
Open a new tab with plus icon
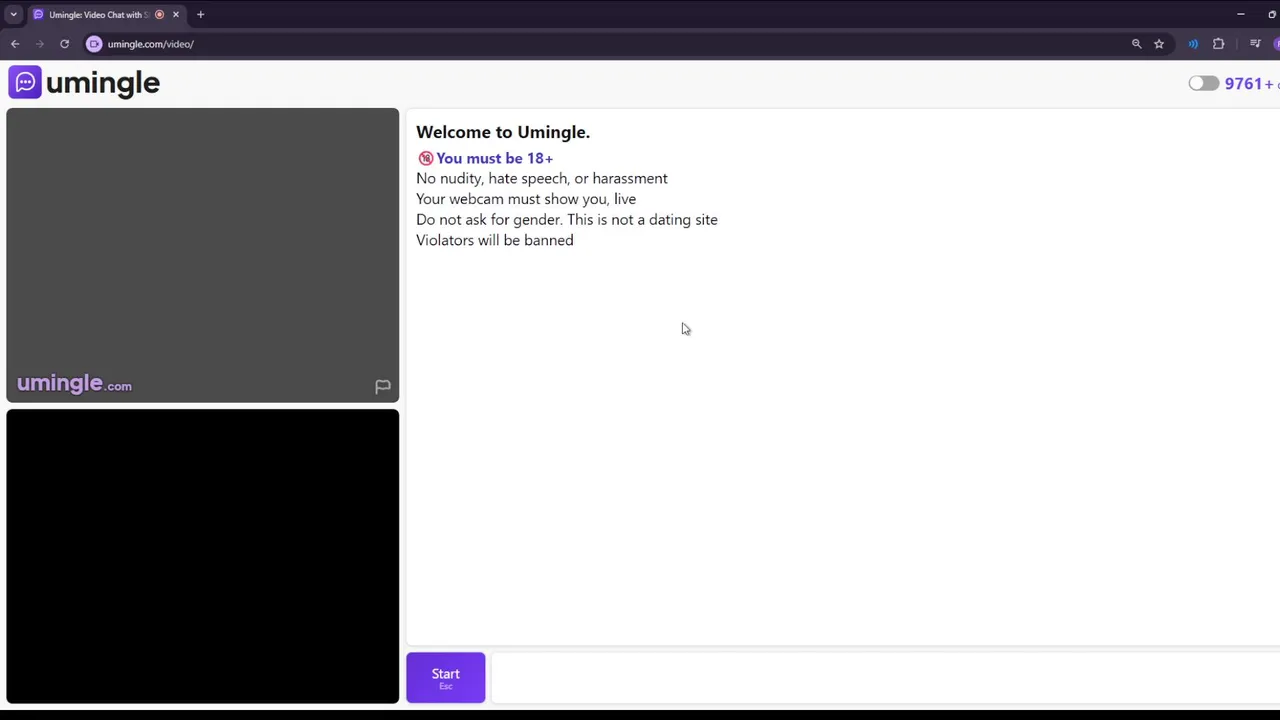(200, 15)
